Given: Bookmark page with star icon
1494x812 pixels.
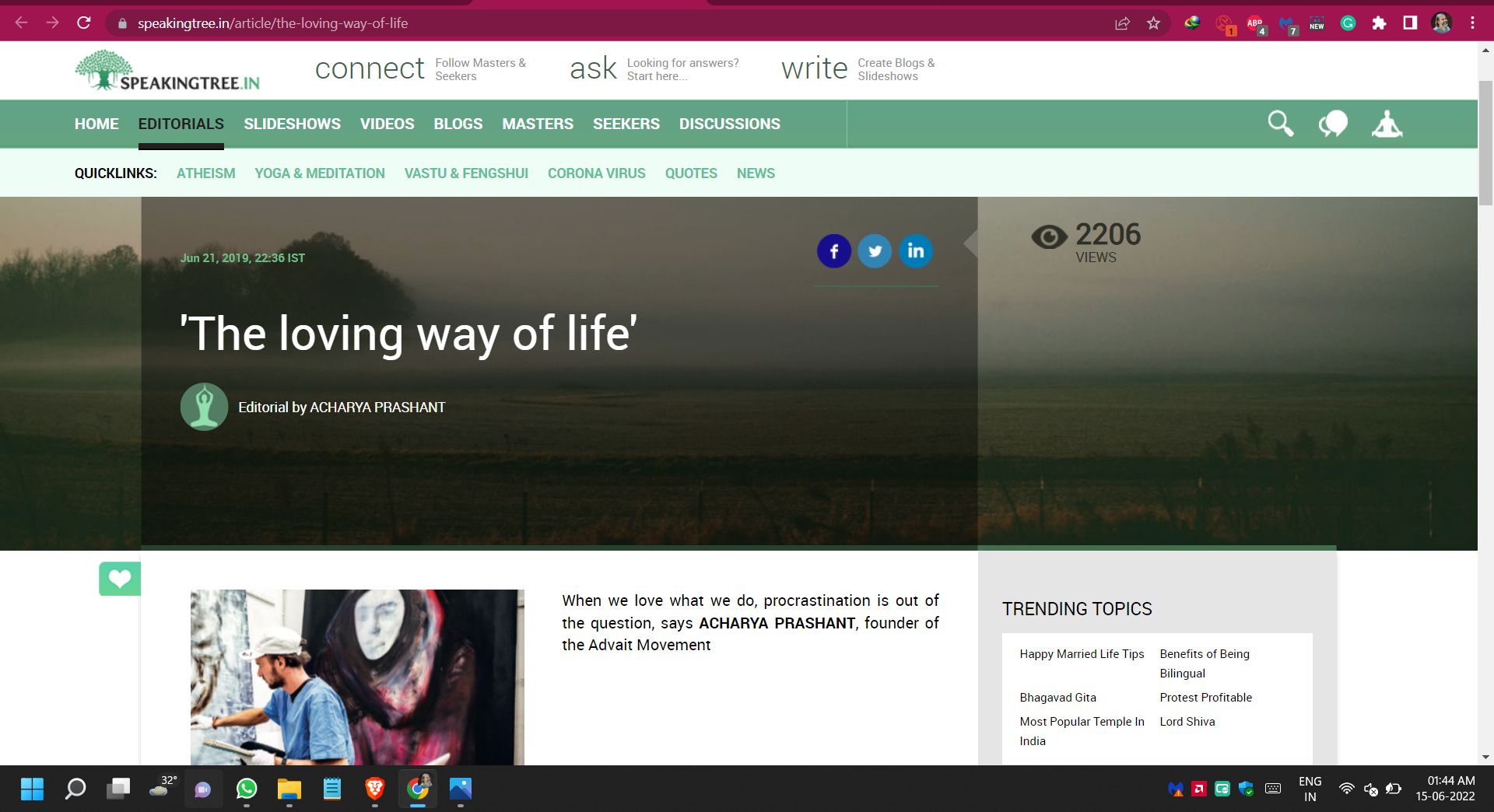Looking at the screenshot, I should point(1153,23).
